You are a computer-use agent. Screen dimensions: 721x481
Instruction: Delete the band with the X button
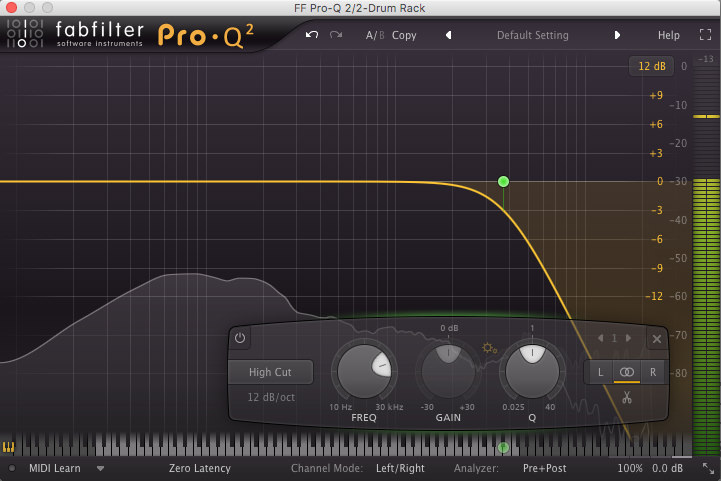click(x=657, y=339)
